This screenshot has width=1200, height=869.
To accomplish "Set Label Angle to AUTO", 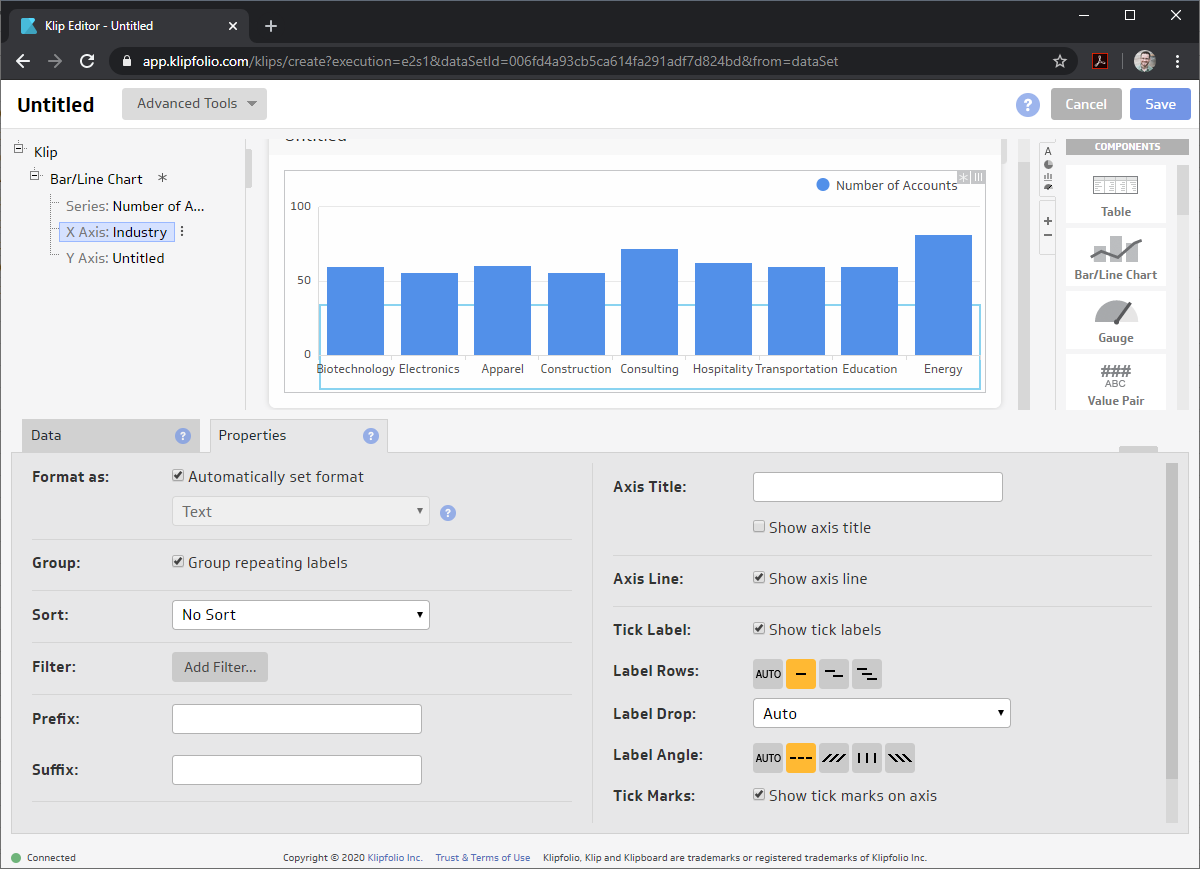I will click(x=768, y=758).
